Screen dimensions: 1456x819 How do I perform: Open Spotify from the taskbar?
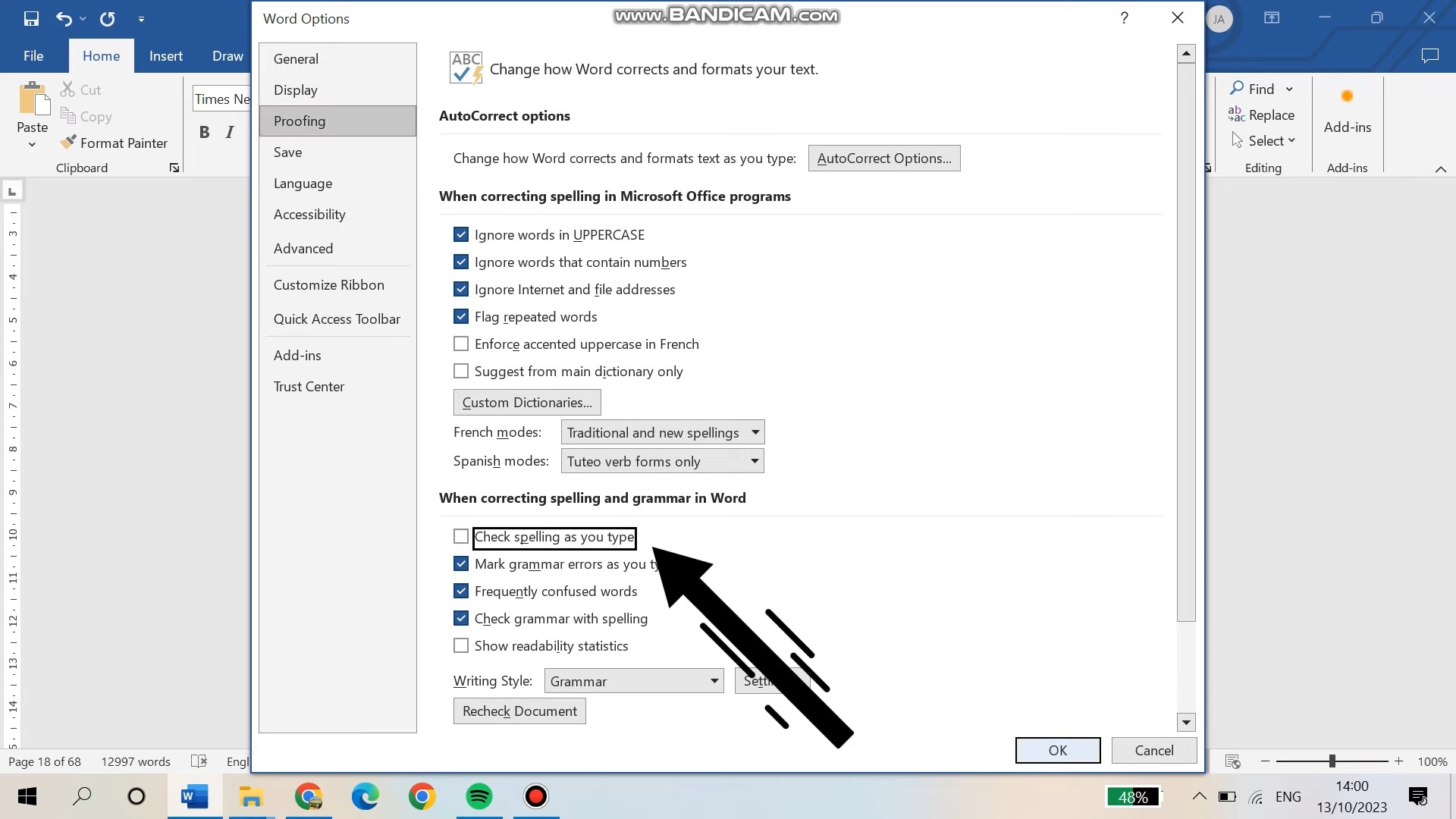479,796
